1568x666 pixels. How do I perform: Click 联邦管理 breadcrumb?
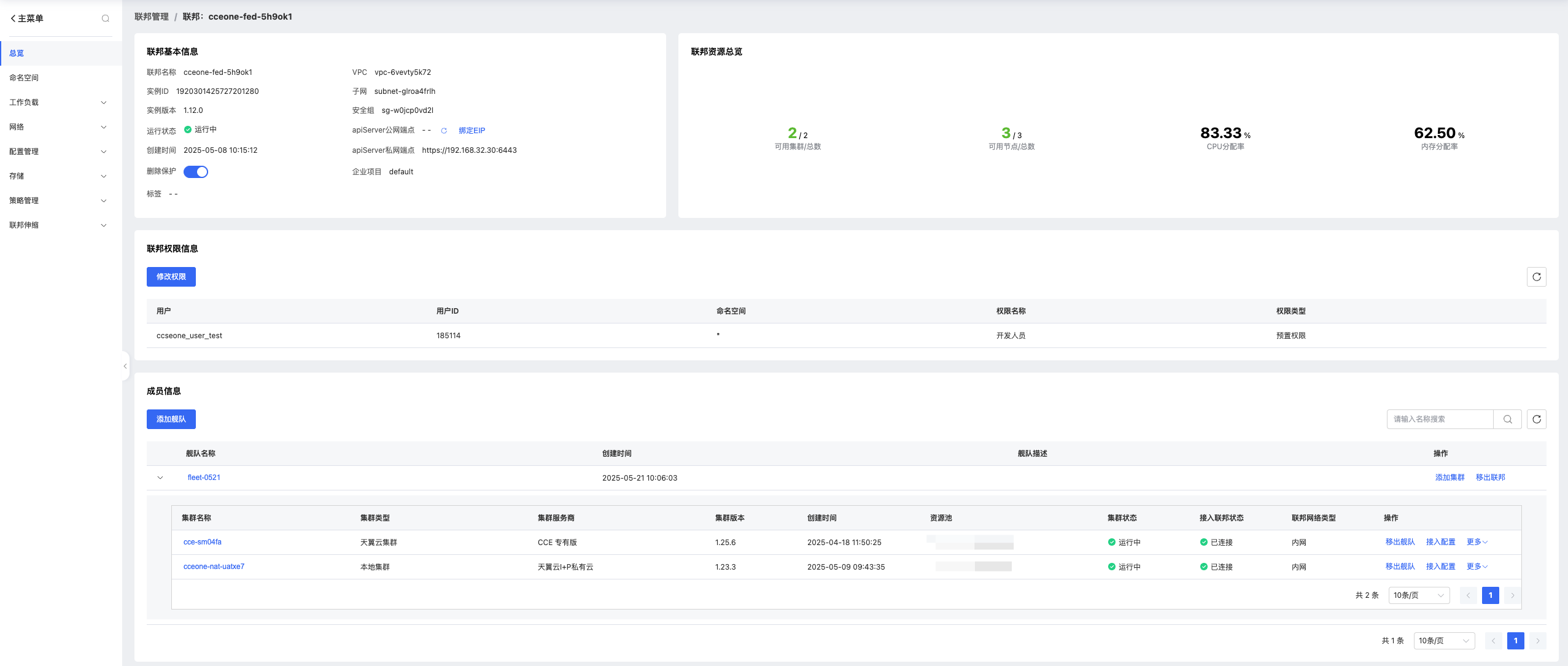coord(152,17)
